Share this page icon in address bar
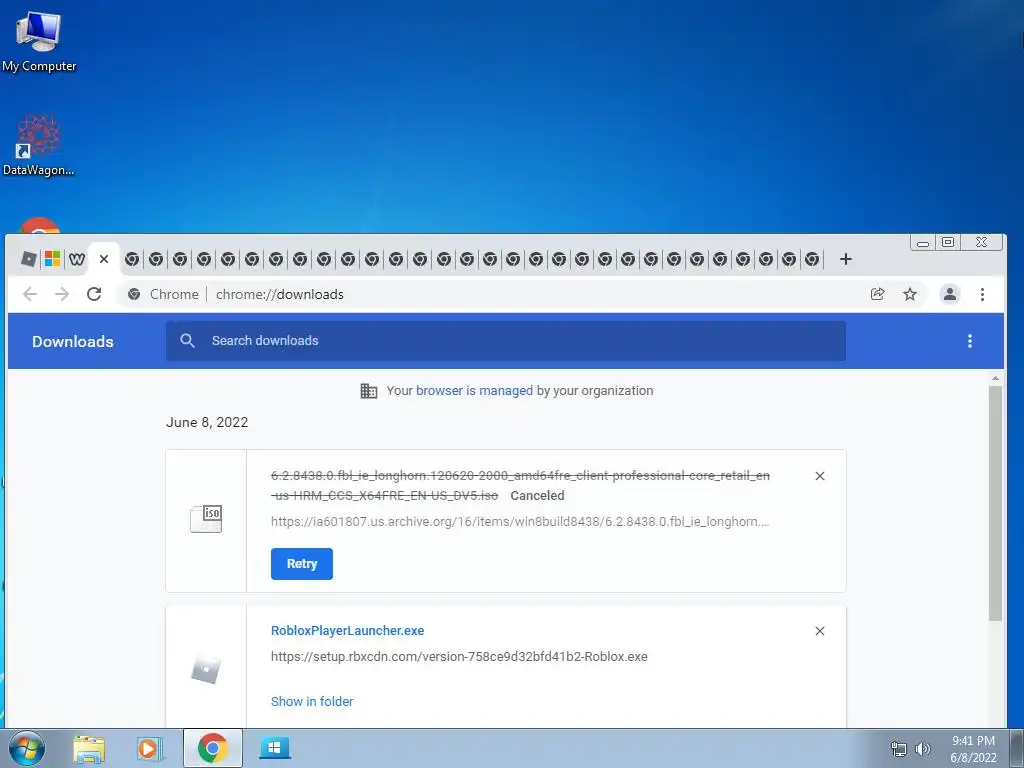Image resolution: width=1024 pixels, height=768 pixels. click(x=878, y=295)
